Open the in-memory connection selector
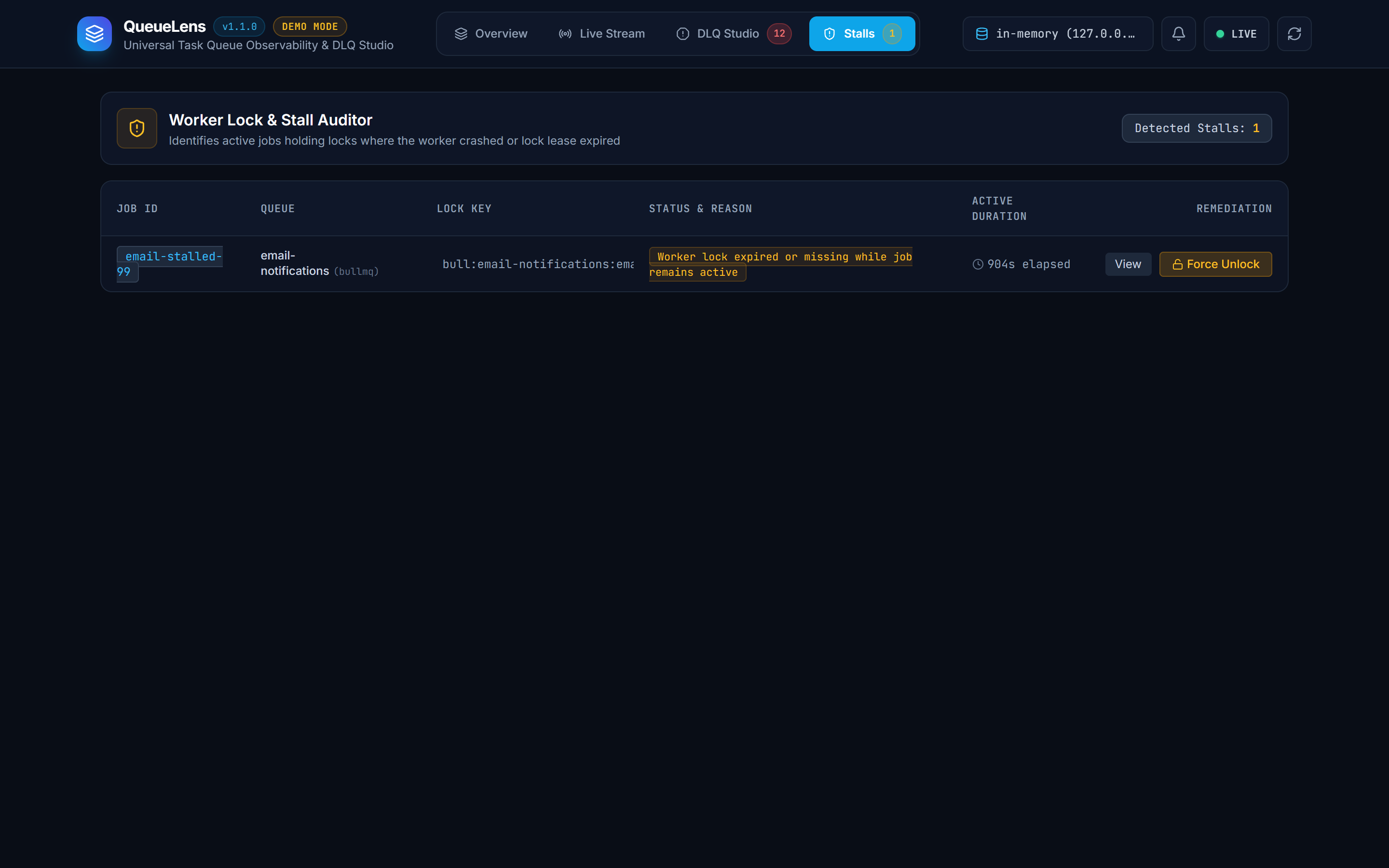This screenshot has width=1389, height=868. pyautogui.click(x=1057, y=34)
